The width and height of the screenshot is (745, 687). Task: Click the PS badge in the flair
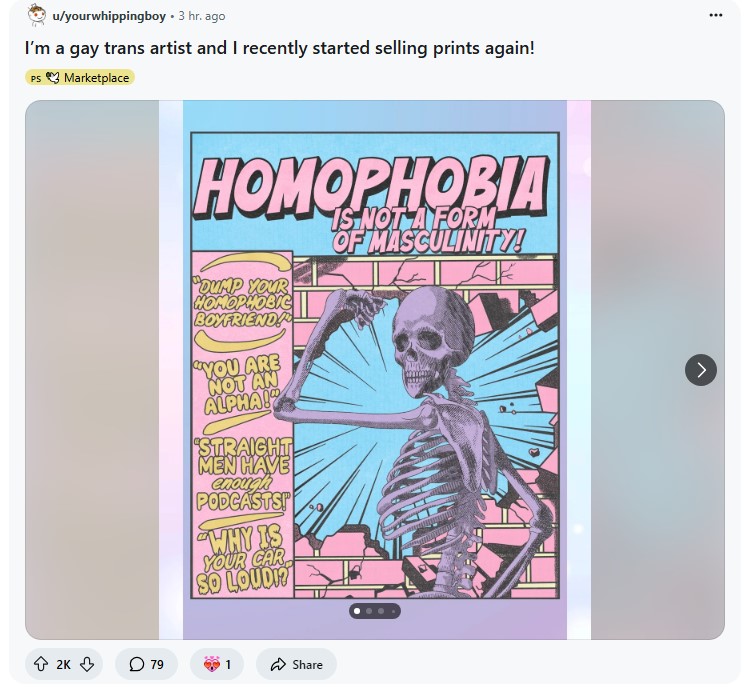36,78
